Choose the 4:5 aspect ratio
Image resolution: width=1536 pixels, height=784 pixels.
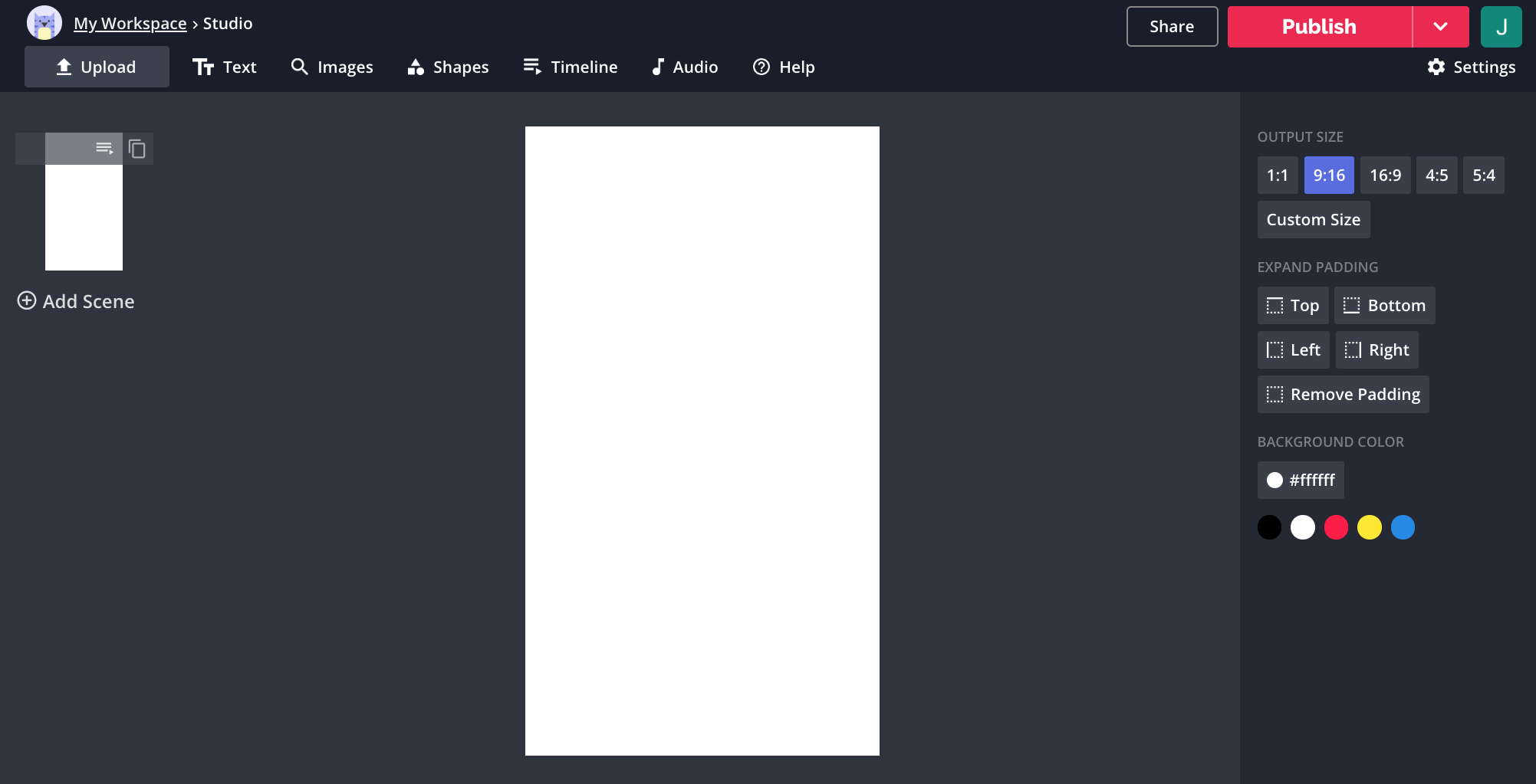[x=1436, y=175]
